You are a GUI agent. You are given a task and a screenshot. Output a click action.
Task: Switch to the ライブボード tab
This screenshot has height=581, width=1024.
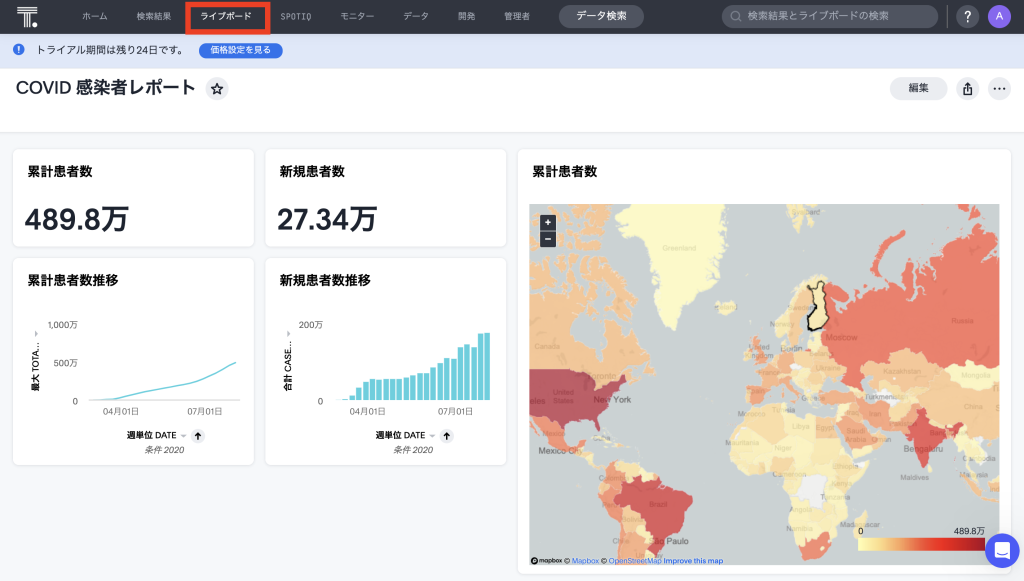pos(226,17)
